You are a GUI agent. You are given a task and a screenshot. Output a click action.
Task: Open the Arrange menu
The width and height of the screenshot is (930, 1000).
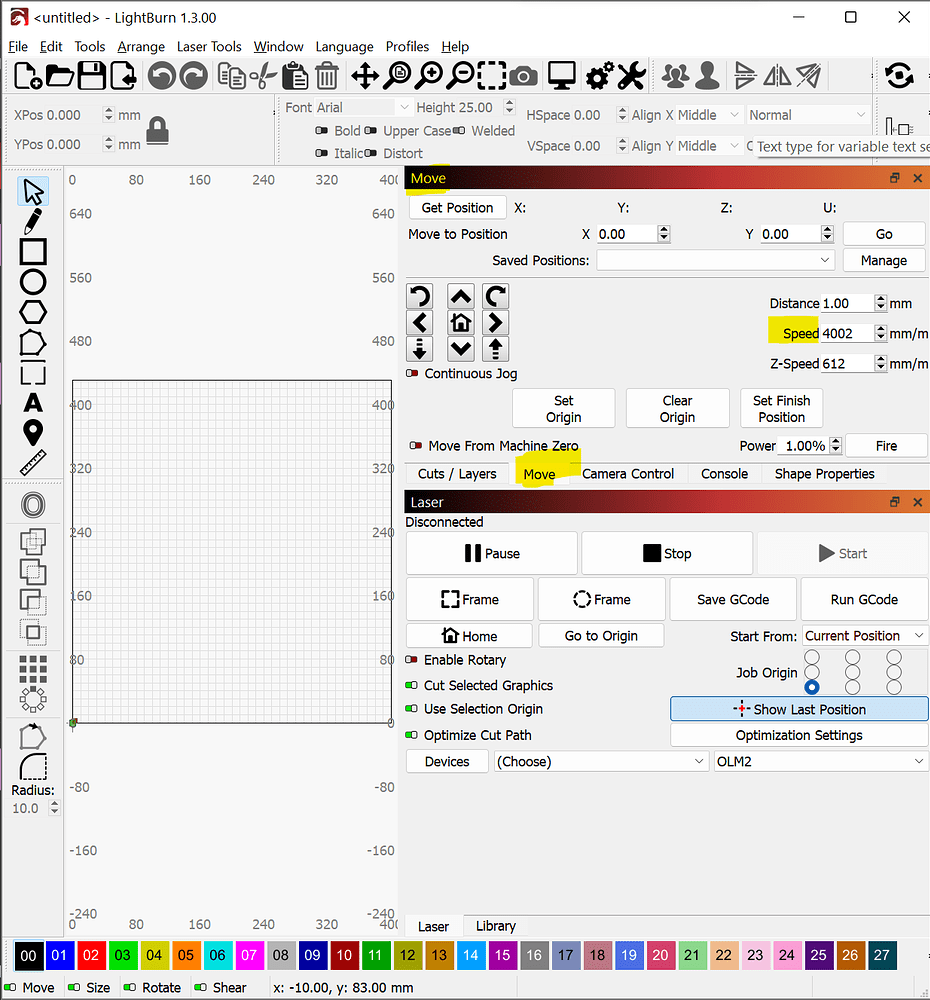click(x=141, y=46)
